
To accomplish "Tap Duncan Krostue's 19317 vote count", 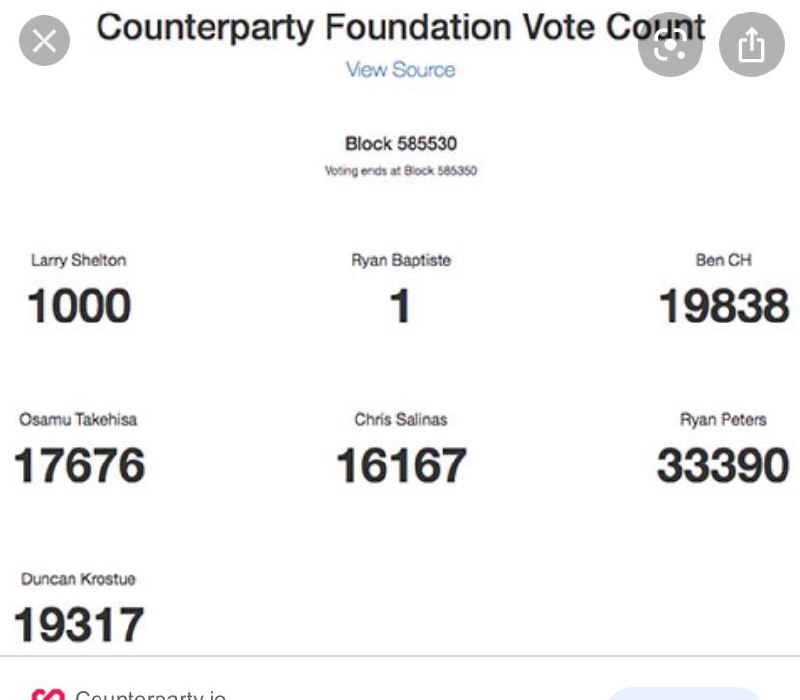I will tap(79, 624).
